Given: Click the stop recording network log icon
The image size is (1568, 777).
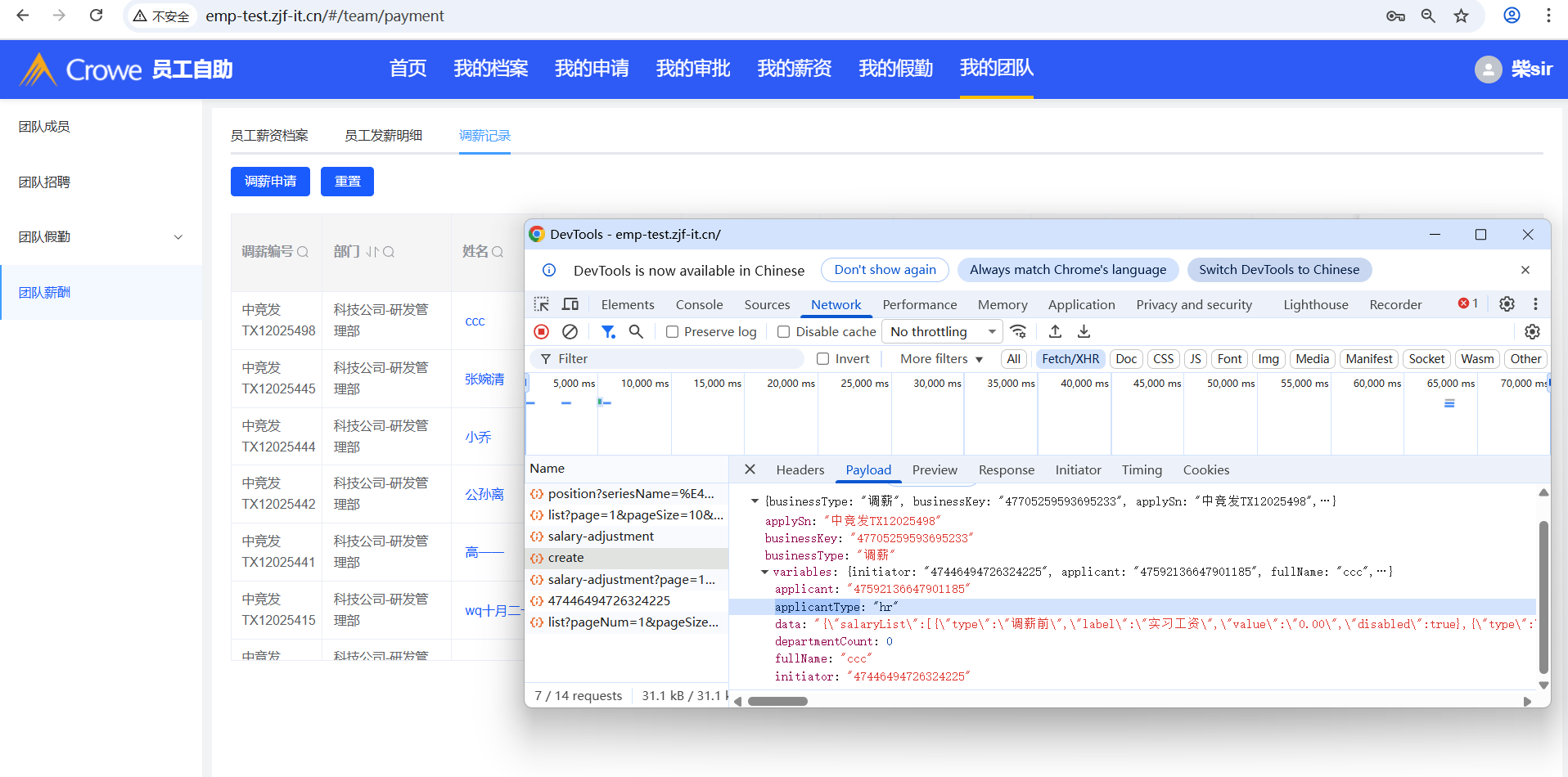Looking at the screenshot, I should [x=541, y=331].
